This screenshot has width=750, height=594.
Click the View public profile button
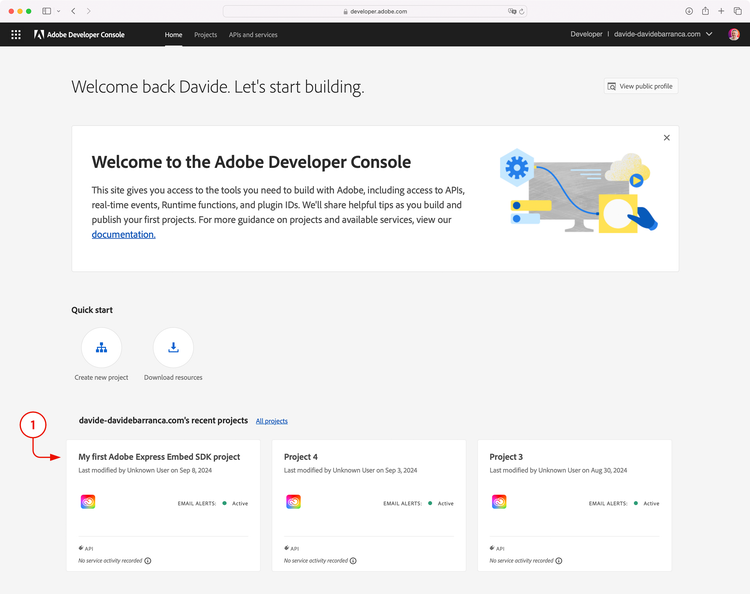click(x=640, y=86)
